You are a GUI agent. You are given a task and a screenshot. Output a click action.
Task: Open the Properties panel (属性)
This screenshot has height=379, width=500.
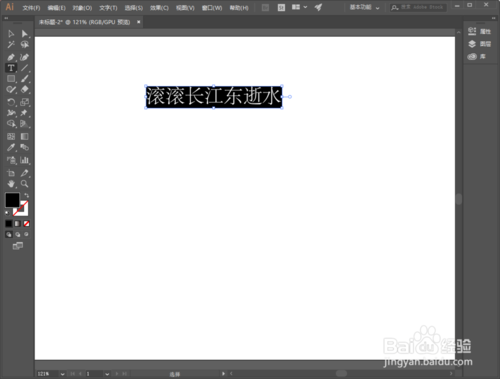tap(479, 31)
